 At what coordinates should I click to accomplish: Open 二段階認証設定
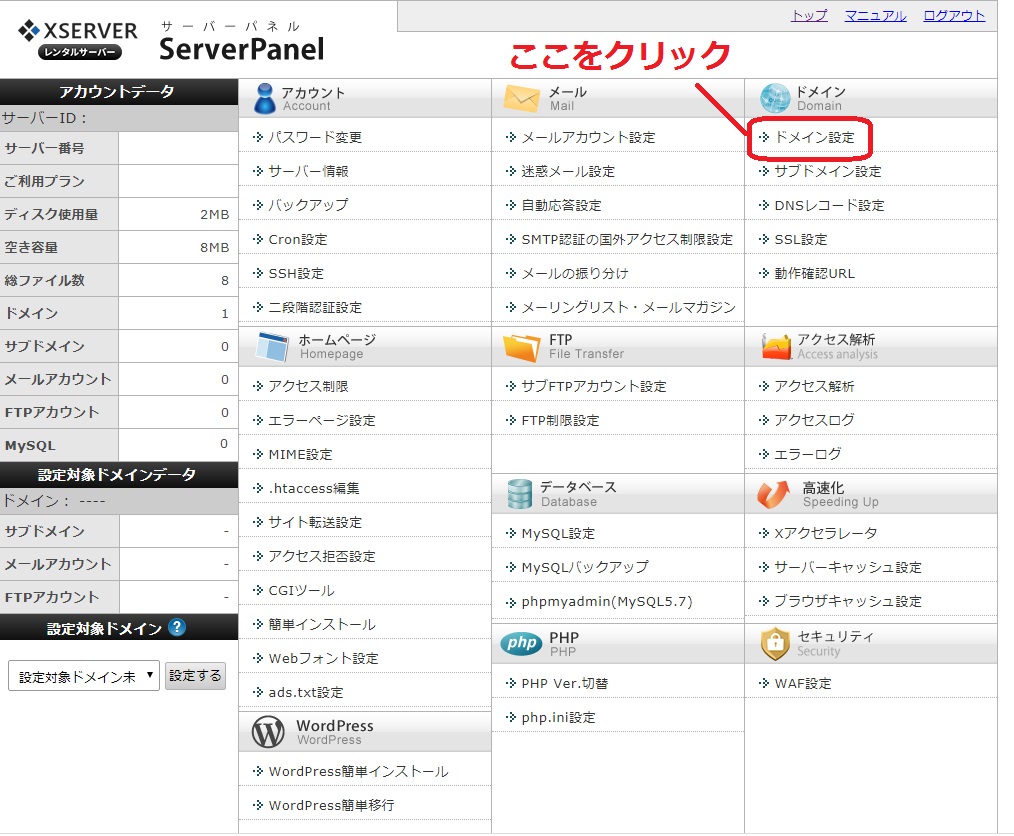pos(315,307)
